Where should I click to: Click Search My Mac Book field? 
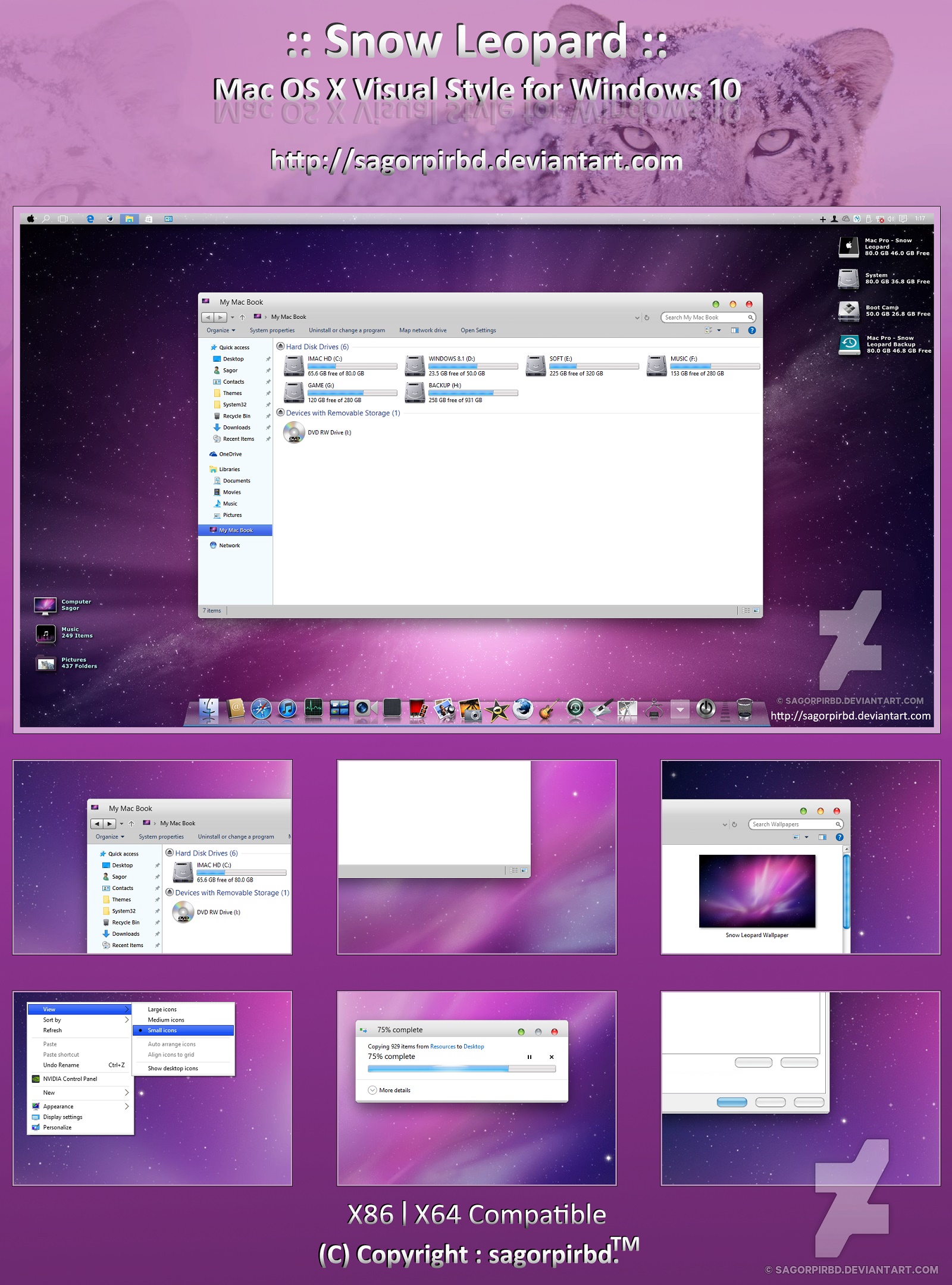708,317
